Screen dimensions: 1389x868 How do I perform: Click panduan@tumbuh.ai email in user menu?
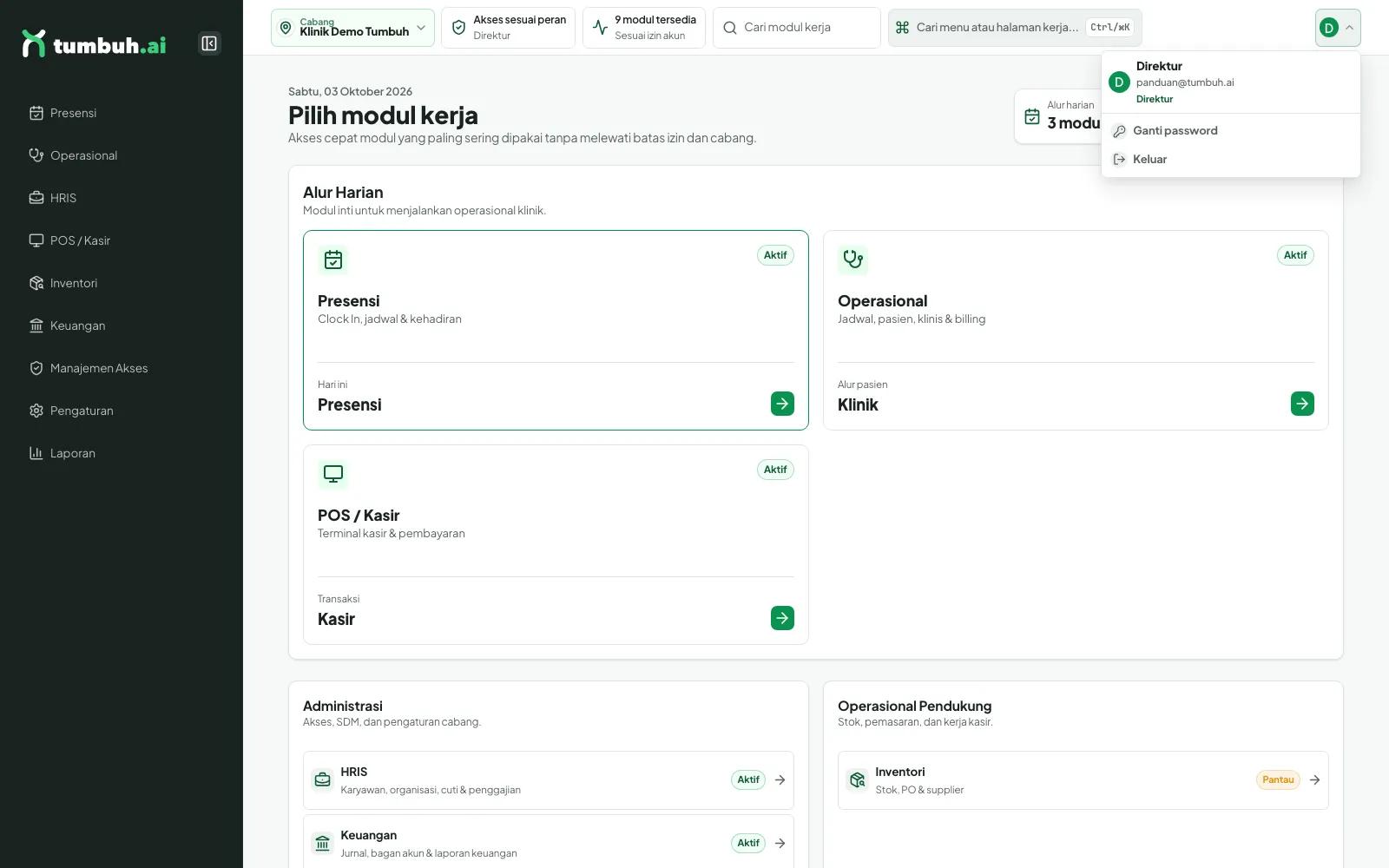click(x=1185, y=82)
